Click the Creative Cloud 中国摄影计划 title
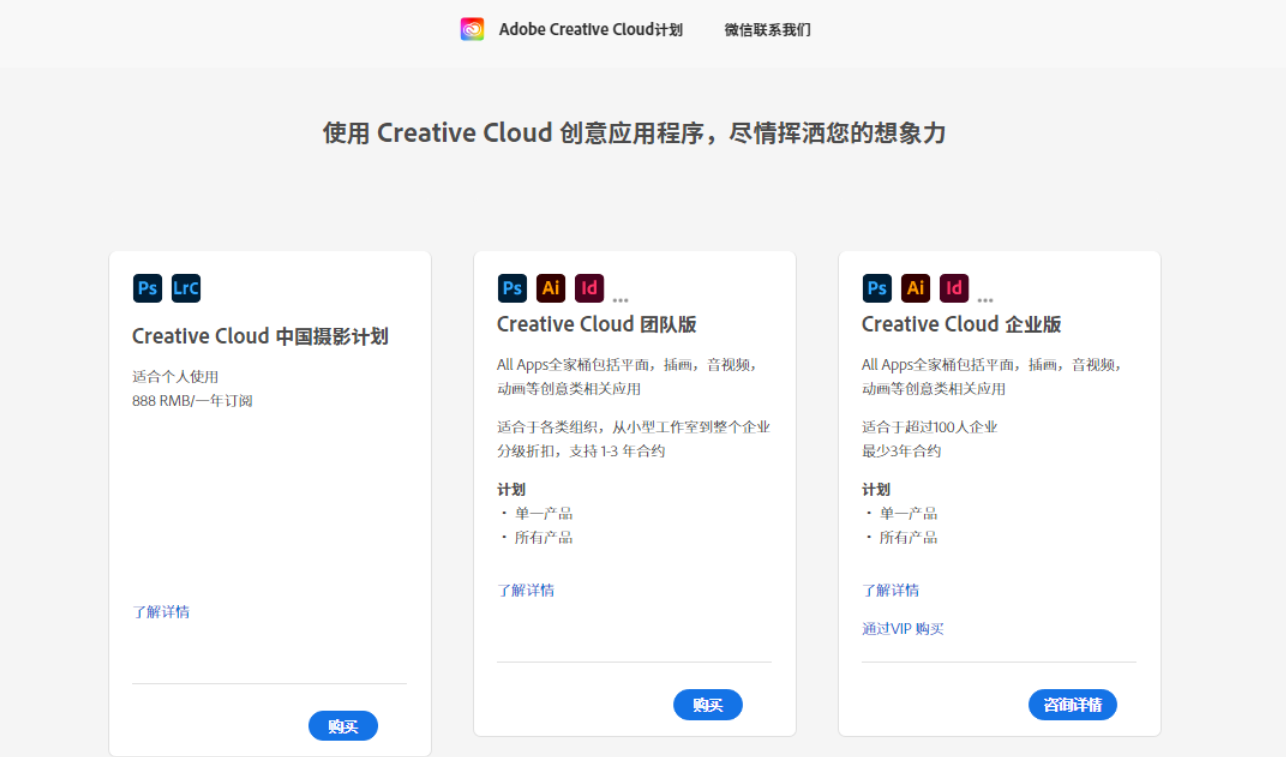This screenshot has height=757, width=1286. 260,336
